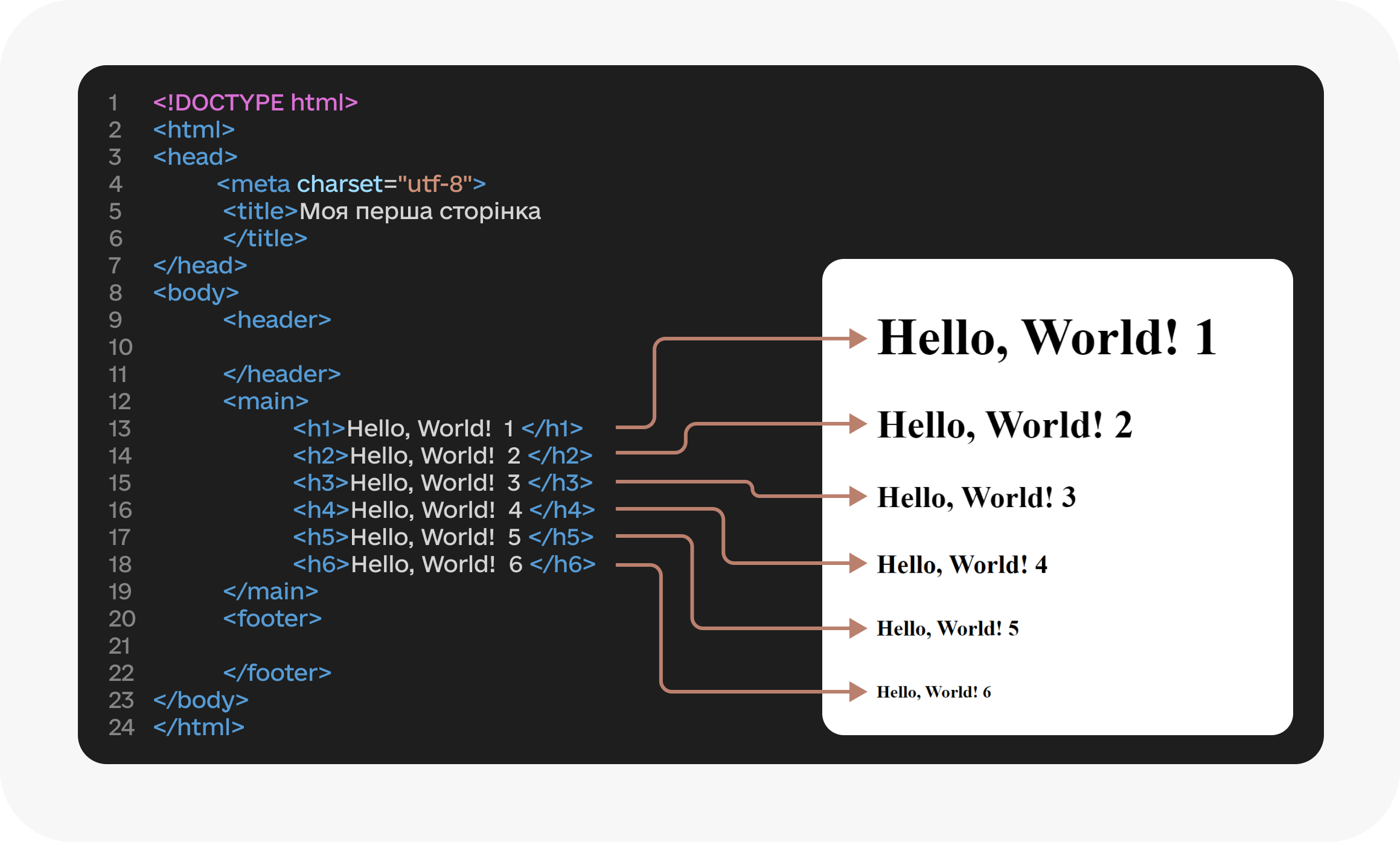Click the title text 'Моя перша сторінка'

(x=420, y=211)
